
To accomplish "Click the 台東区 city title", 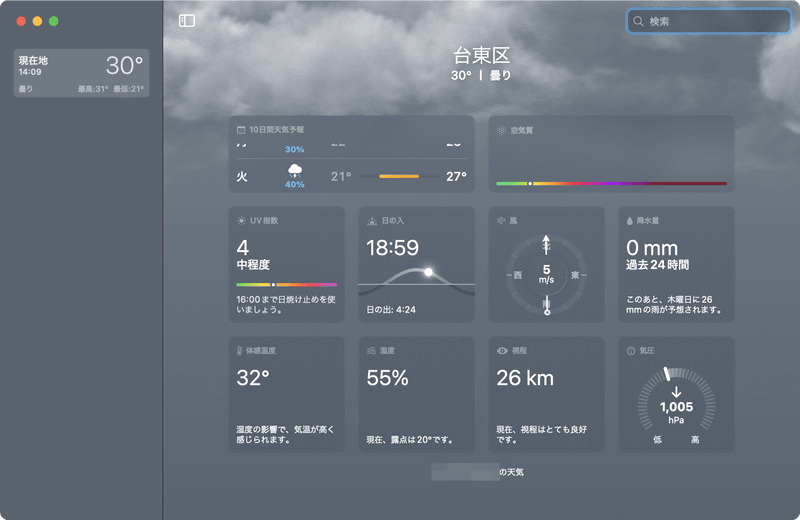I will [481, 56].
